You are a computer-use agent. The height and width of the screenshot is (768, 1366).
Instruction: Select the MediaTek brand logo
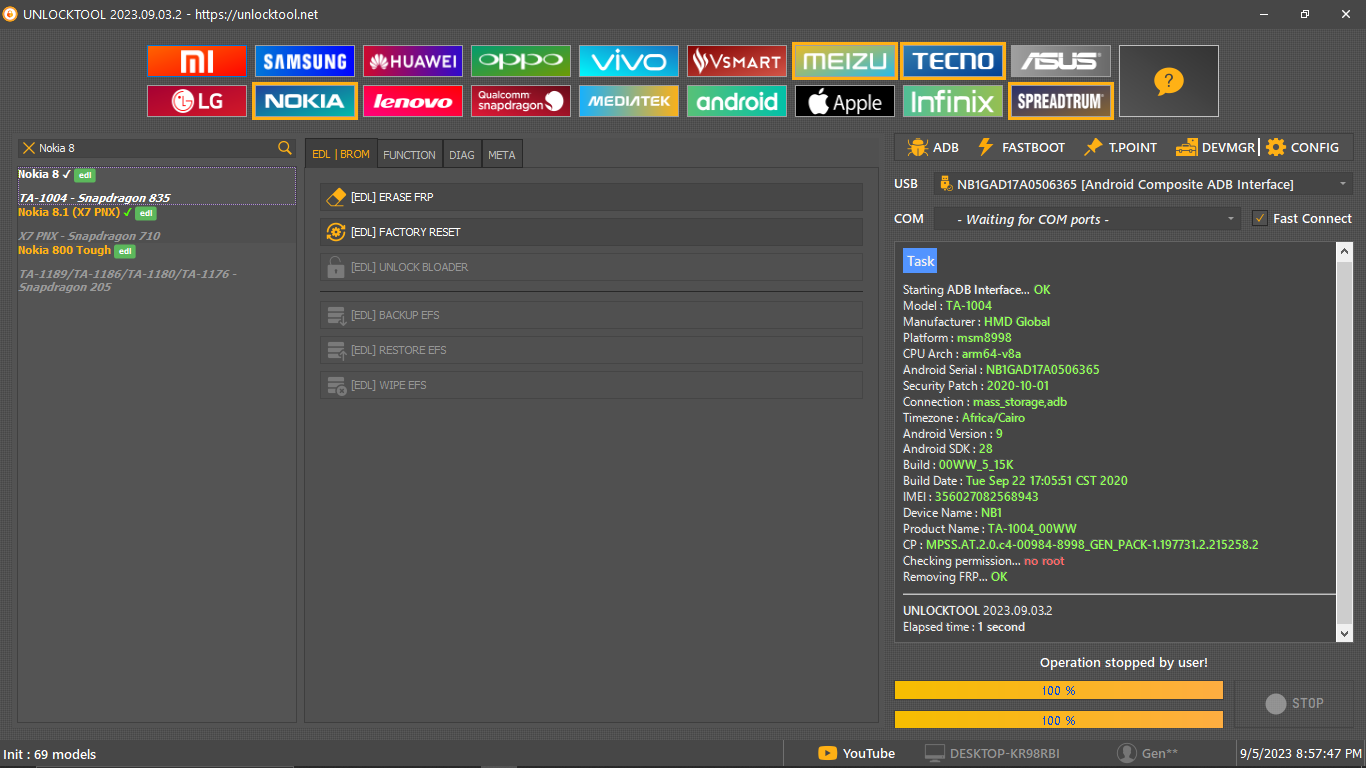pos(628,101)
